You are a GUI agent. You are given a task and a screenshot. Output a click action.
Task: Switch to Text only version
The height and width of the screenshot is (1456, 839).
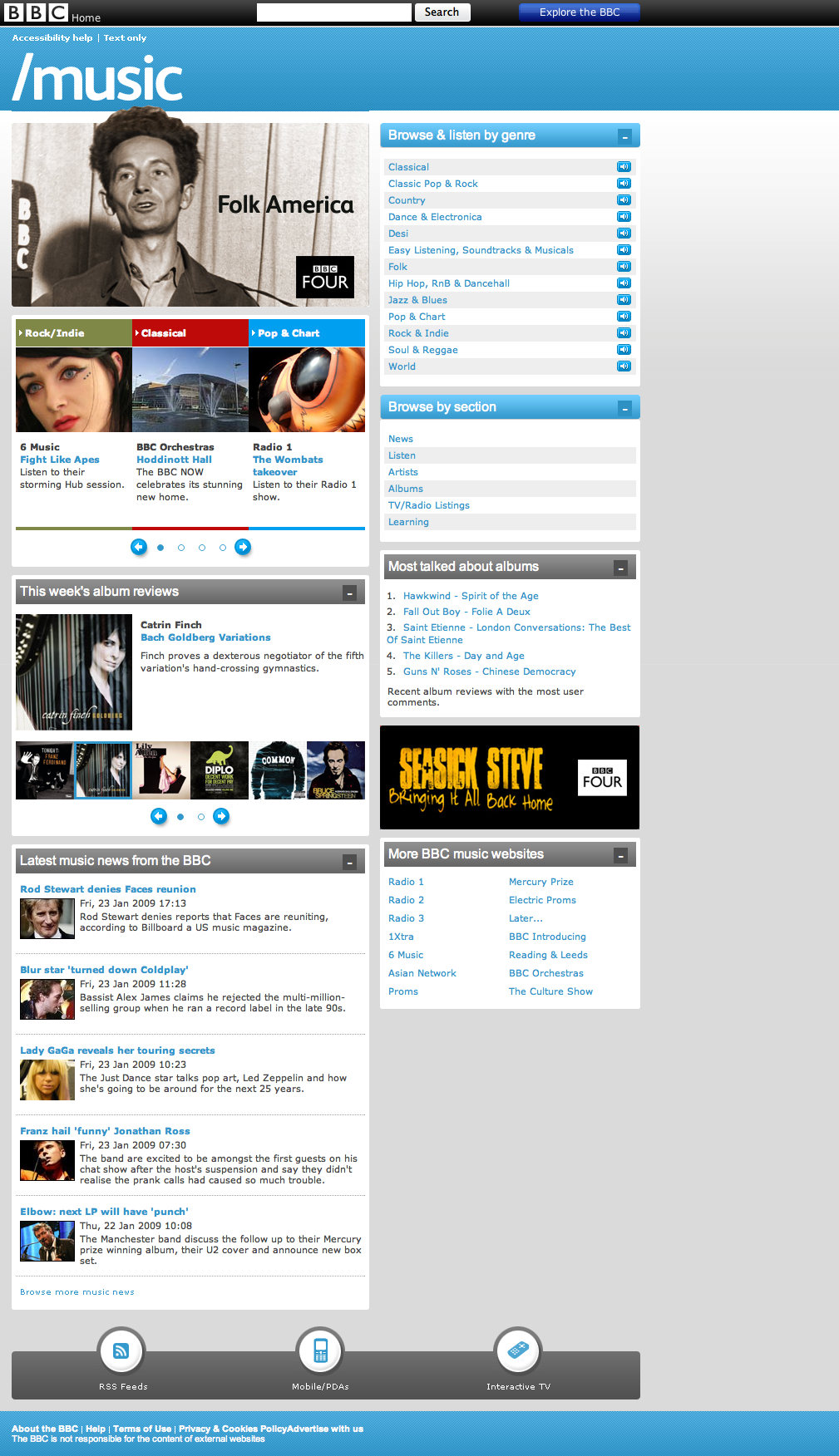click(x=125, y=38)
